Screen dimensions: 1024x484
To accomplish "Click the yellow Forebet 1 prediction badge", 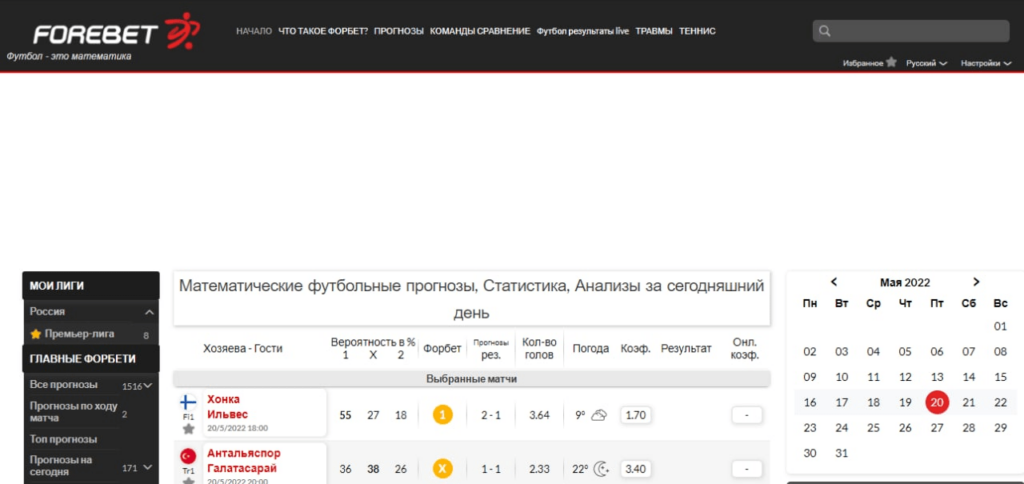I will coord(443,415).
